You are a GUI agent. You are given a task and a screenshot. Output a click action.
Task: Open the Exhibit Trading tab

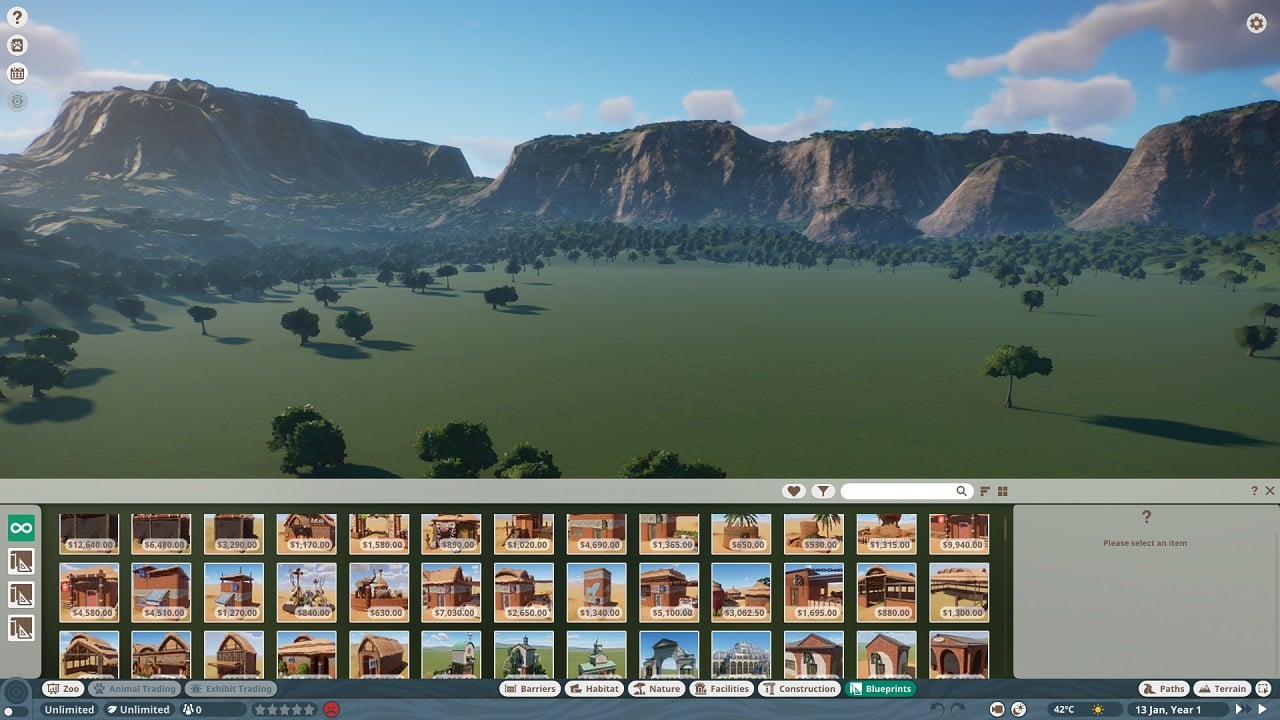click(x=230, y=689)
